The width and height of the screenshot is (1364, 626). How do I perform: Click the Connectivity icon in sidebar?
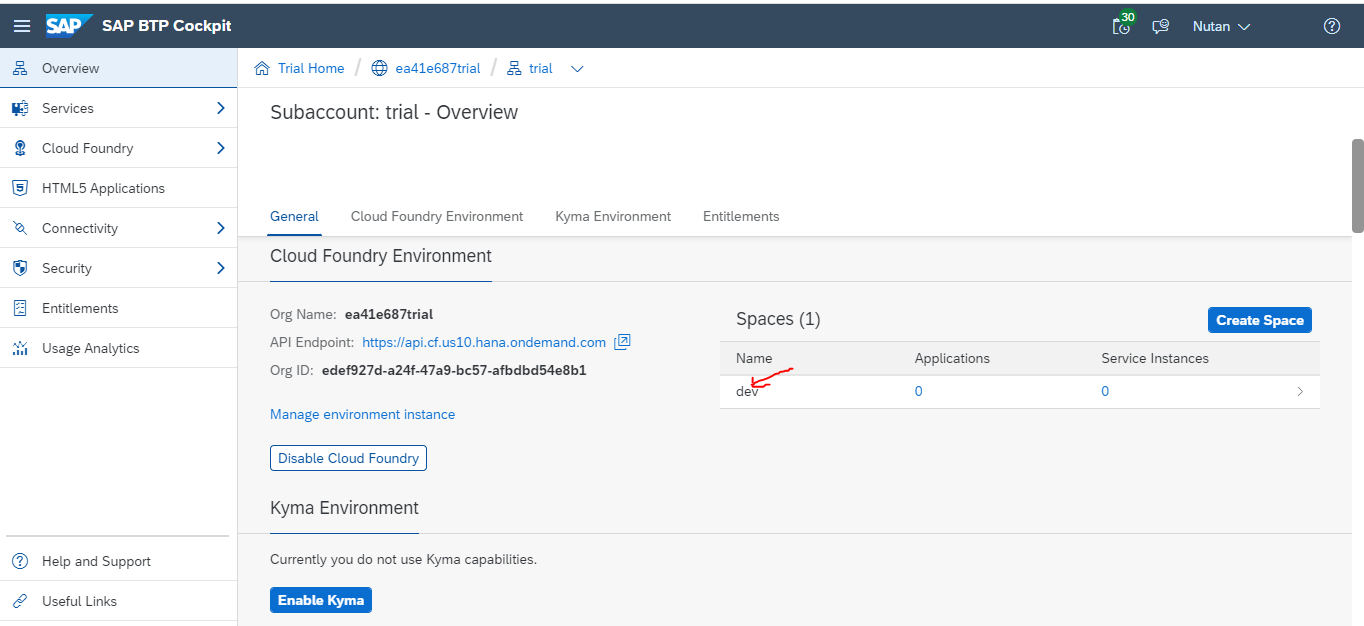20,228
